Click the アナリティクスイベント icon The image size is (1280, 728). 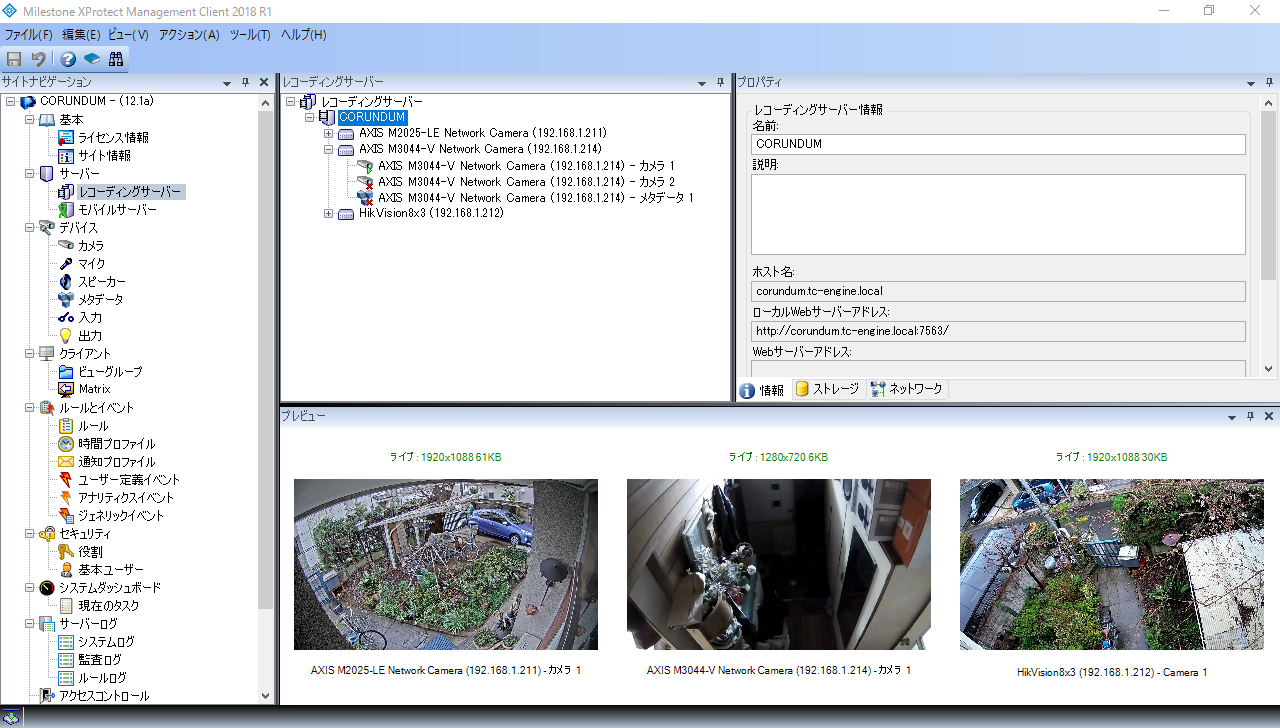click(x=66, y=497)
